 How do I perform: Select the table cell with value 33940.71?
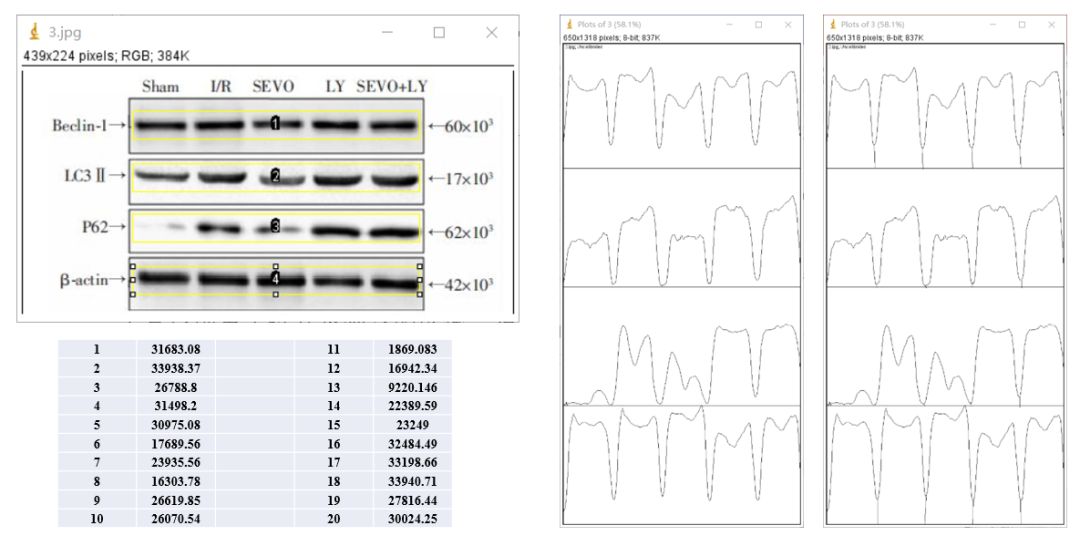pos(413,481)
